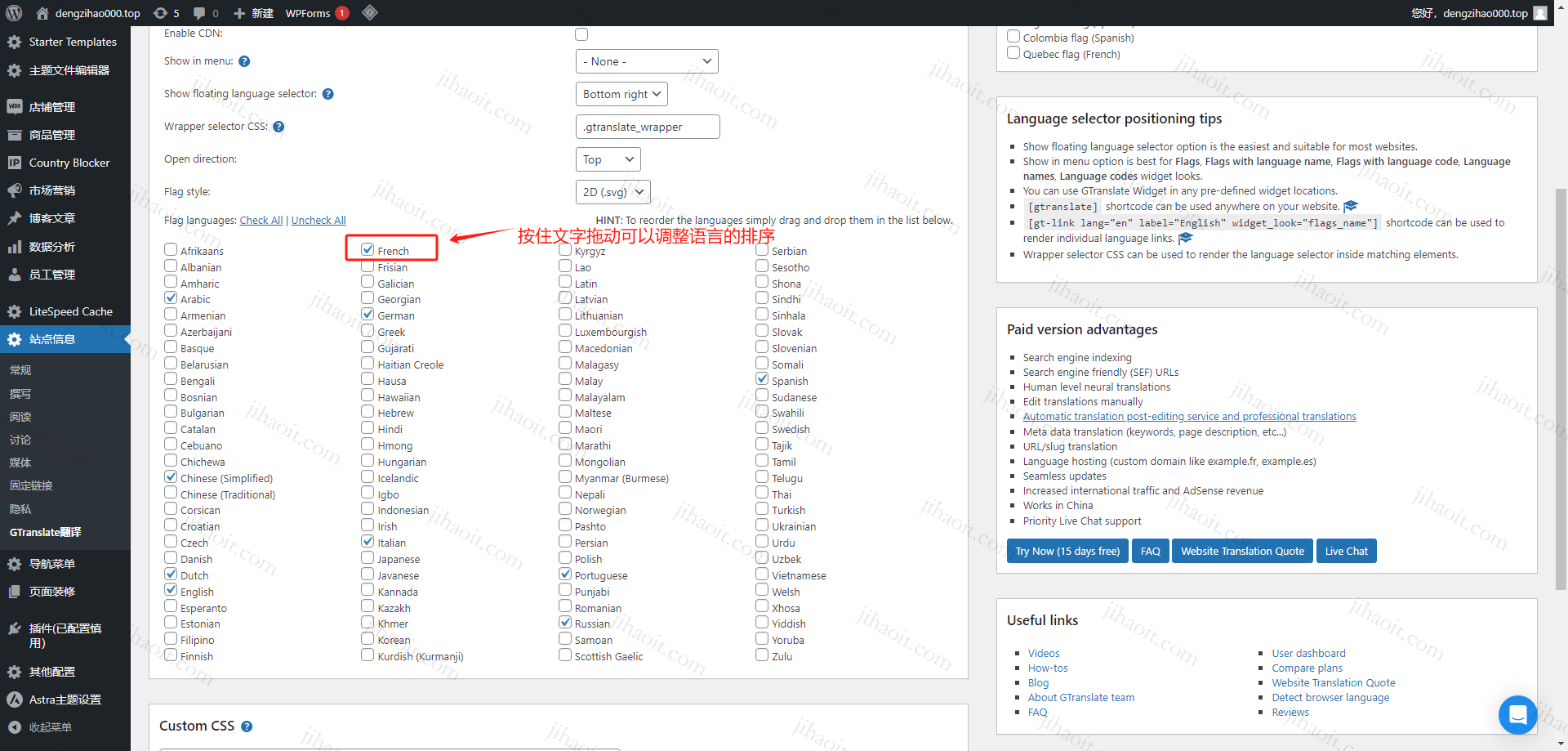
Task: Open the user avatar in admin bar
Action: pos(1540,13)
